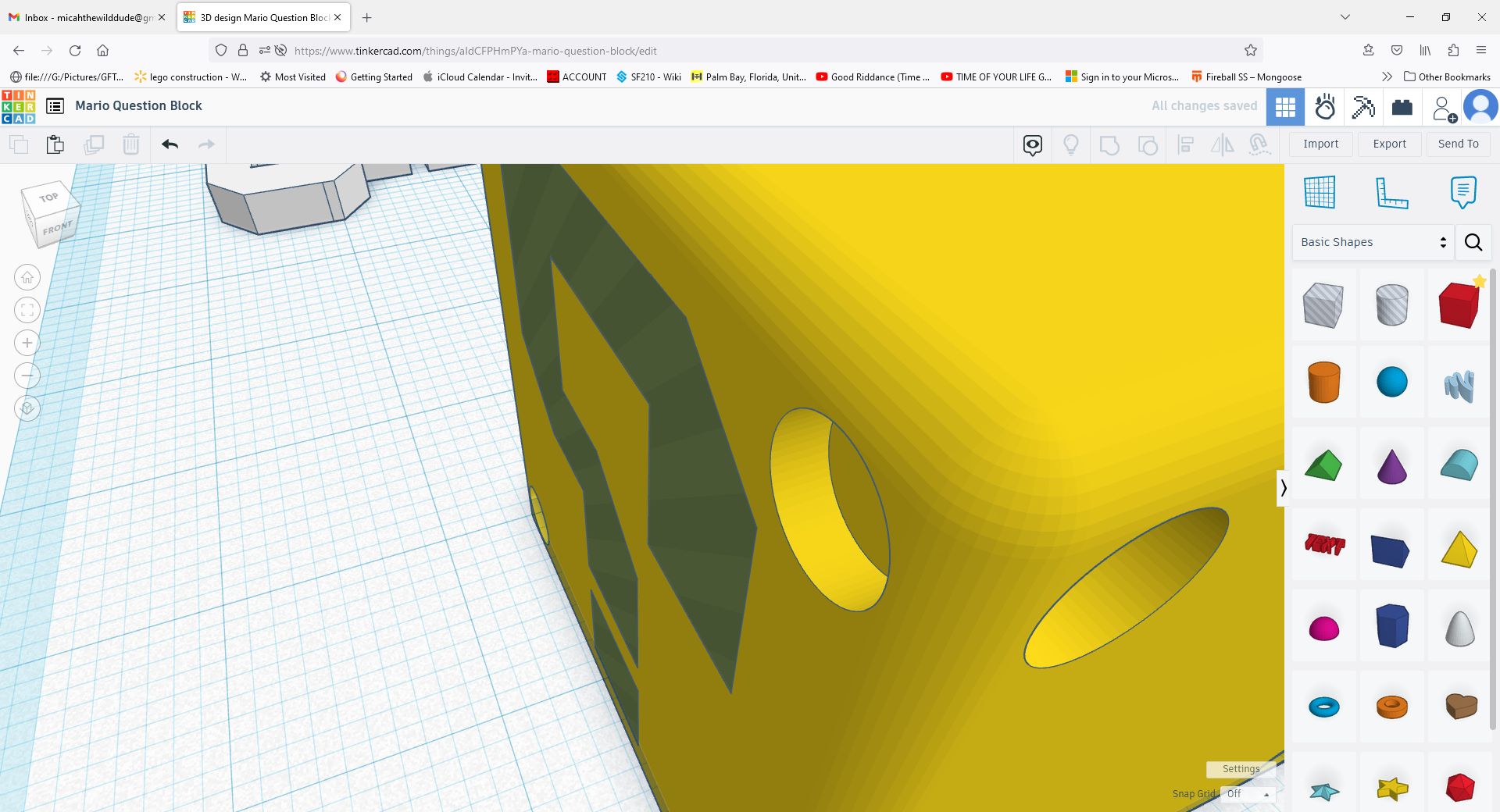The image size is (1500, 812).
Task: Click the Tinkercad logo
Action: point(19,106)
